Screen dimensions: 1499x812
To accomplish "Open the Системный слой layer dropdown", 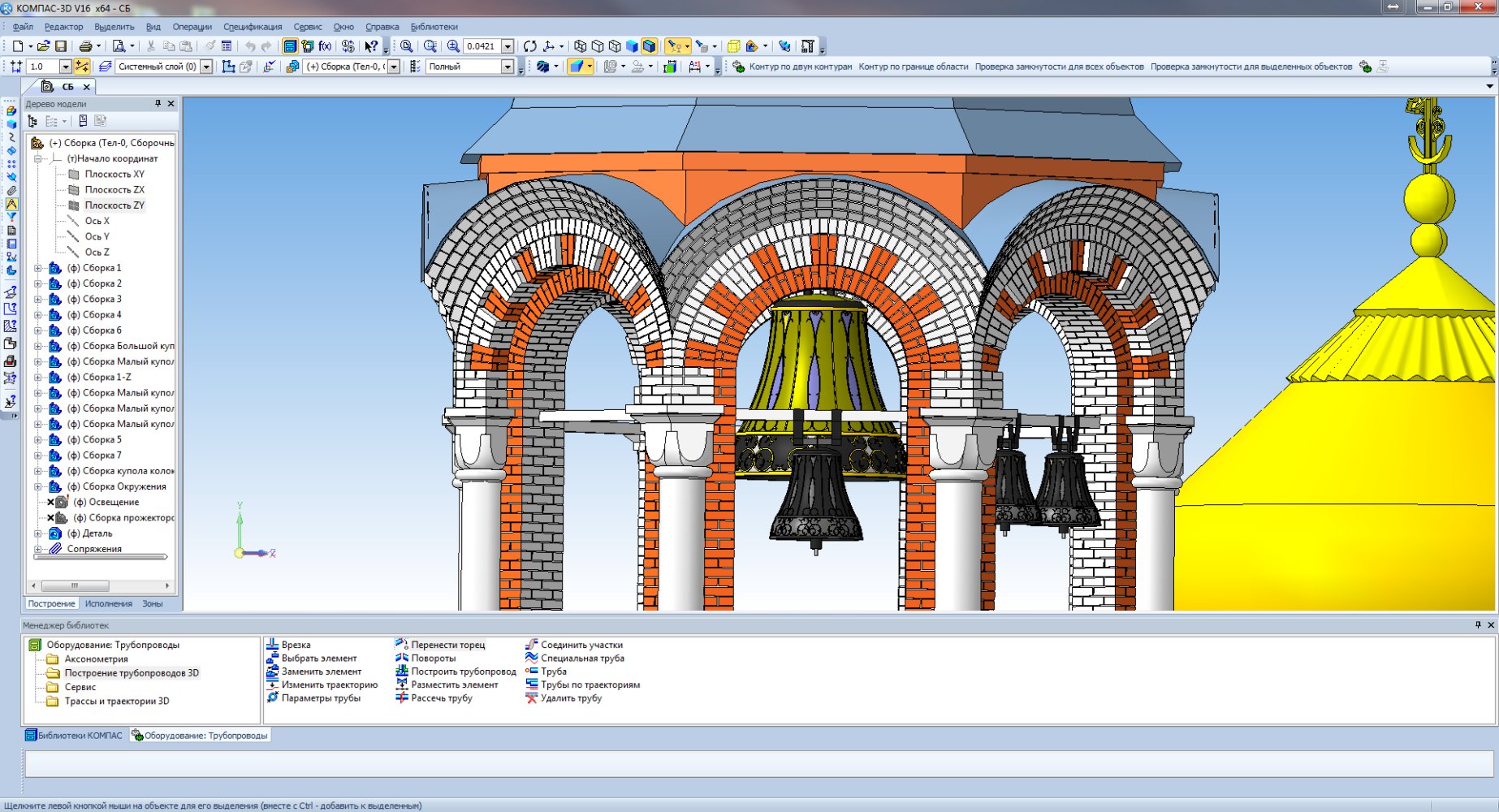I will [x=206, y=67].
